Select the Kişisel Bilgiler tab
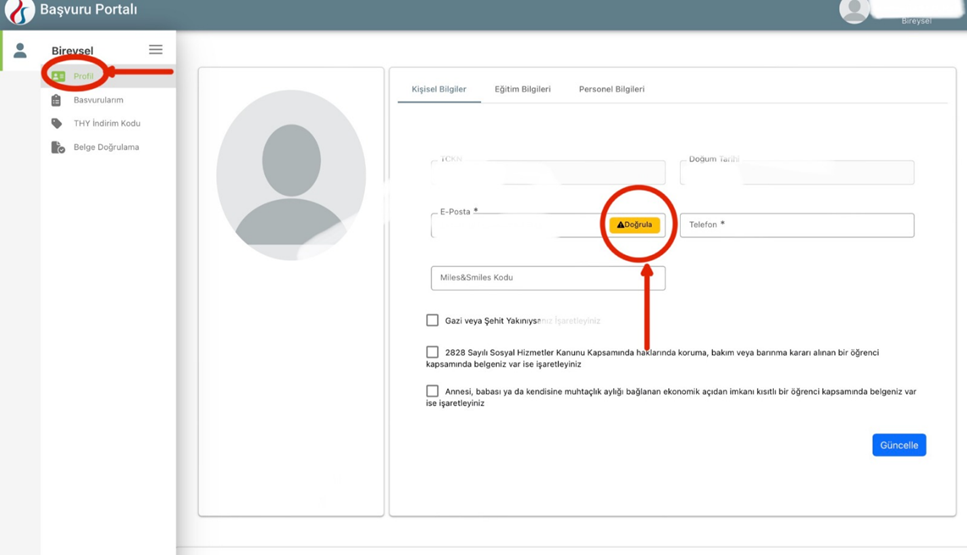The width and height of the screenshot is (967, 555). [439, 90]
